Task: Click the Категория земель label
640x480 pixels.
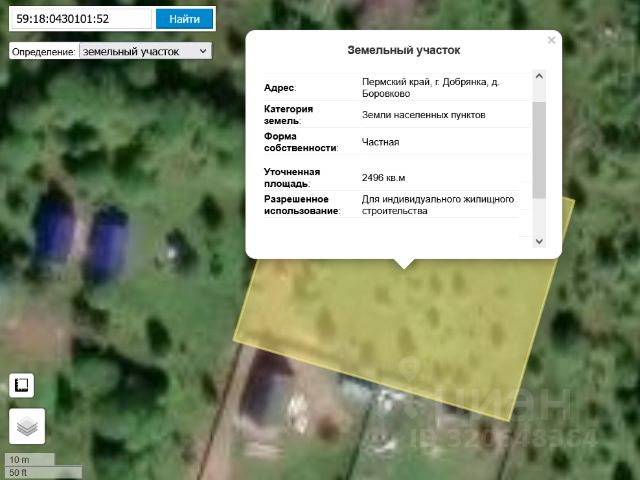Action: (x=289, y=115)
